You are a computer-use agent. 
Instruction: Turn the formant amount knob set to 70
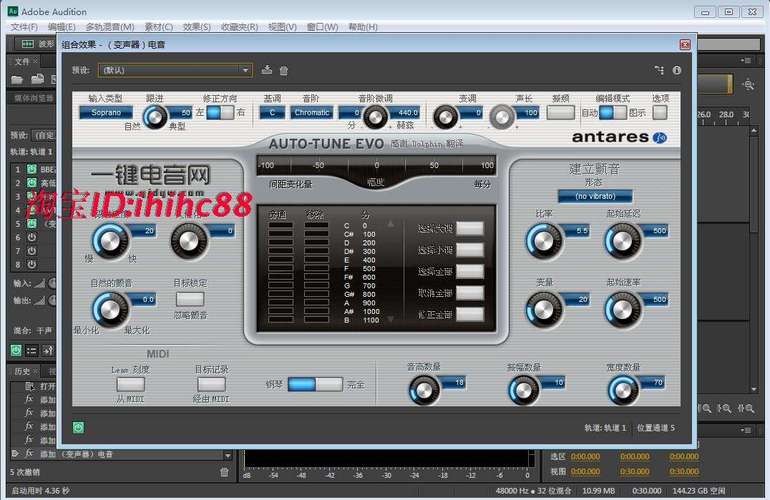point(623,390)
